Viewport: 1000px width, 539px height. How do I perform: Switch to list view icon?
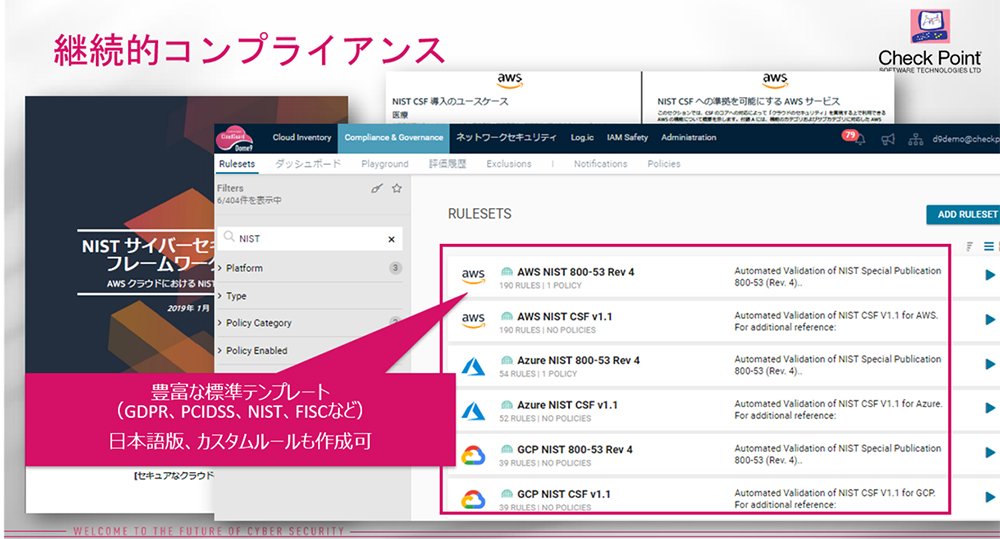tap(988, 246)
